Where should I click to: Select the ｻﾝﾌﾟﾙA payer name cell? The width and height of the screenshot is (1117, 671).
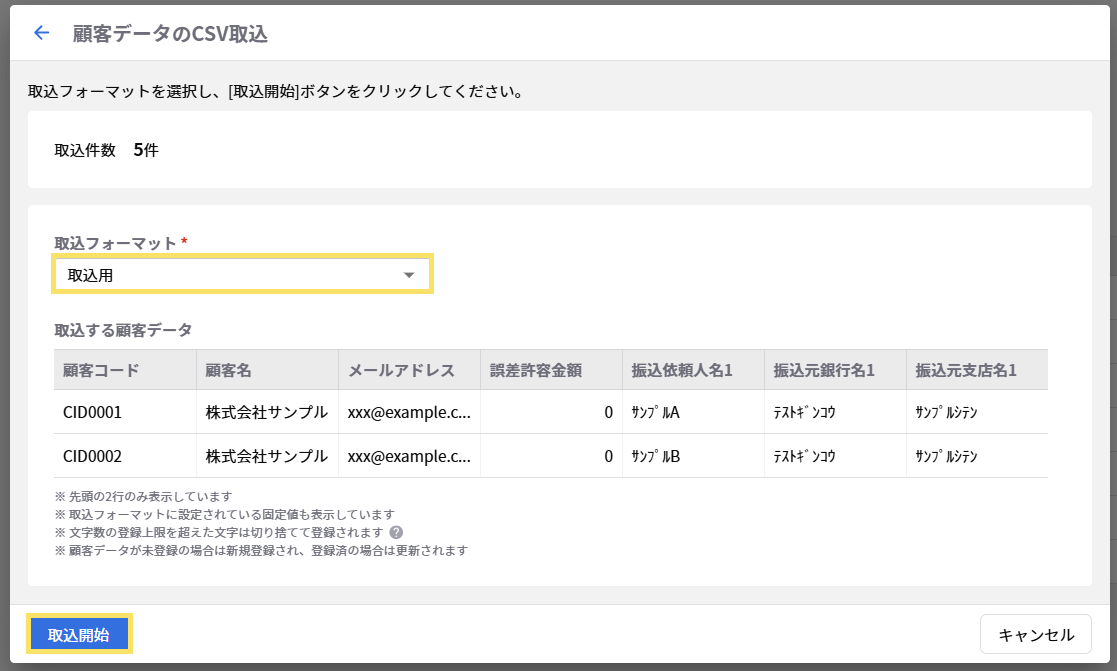tap(656, 412)
